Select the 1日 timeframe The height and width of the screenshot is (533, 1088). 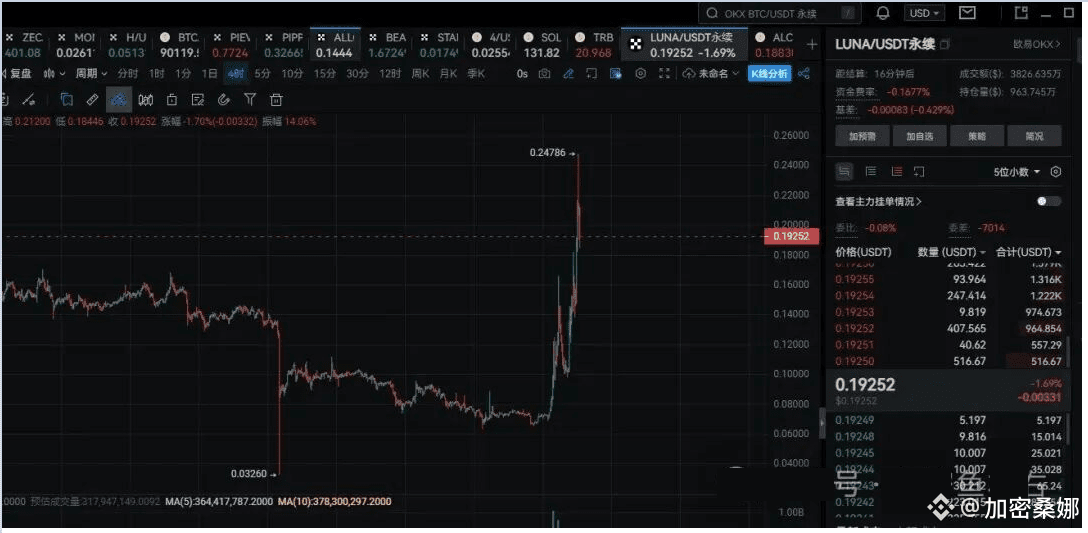pyautogui.click(x=210, y=73)
